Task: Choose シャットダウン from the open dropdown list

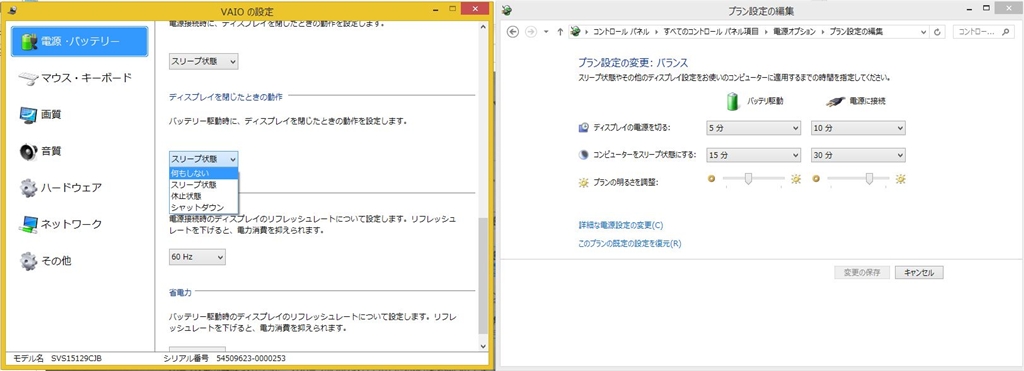Action: click(204, 207)
